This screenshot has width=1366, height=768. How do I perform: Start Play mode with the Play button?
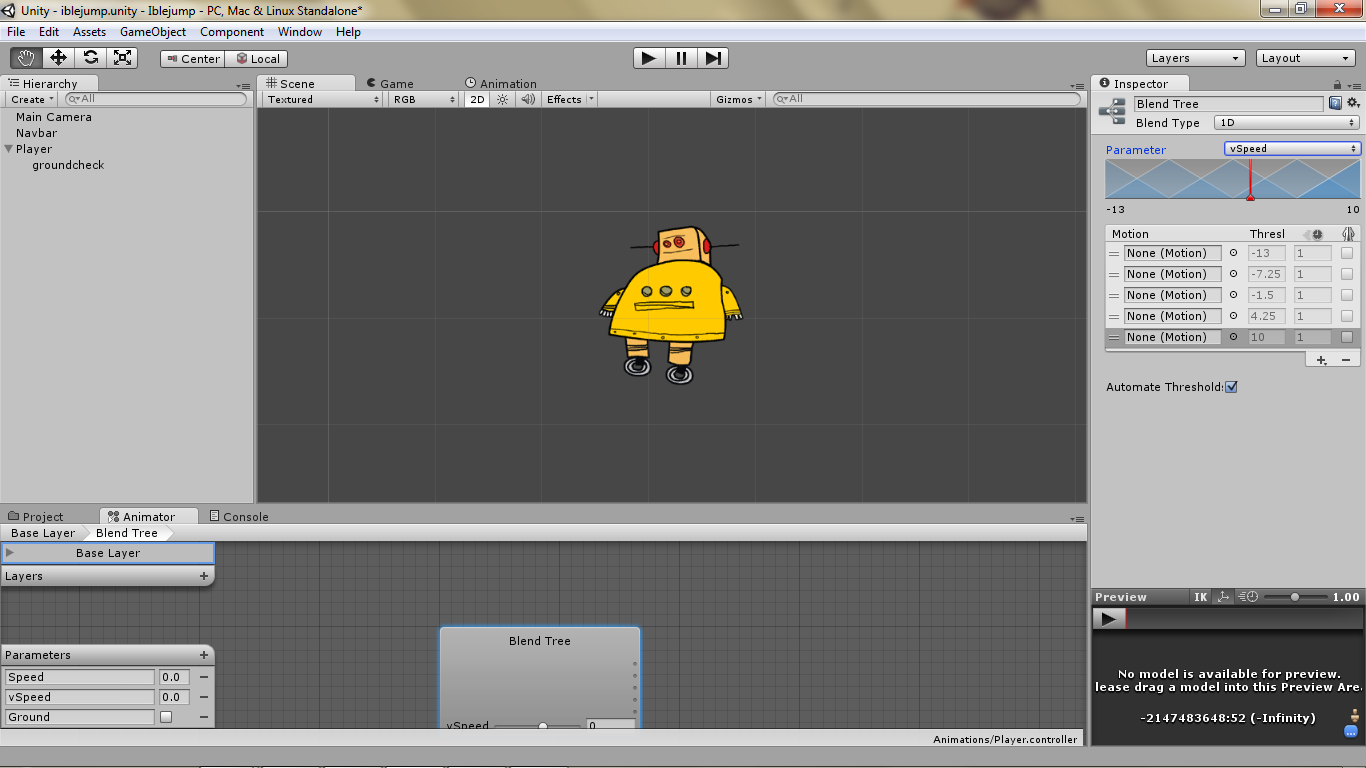649,58
